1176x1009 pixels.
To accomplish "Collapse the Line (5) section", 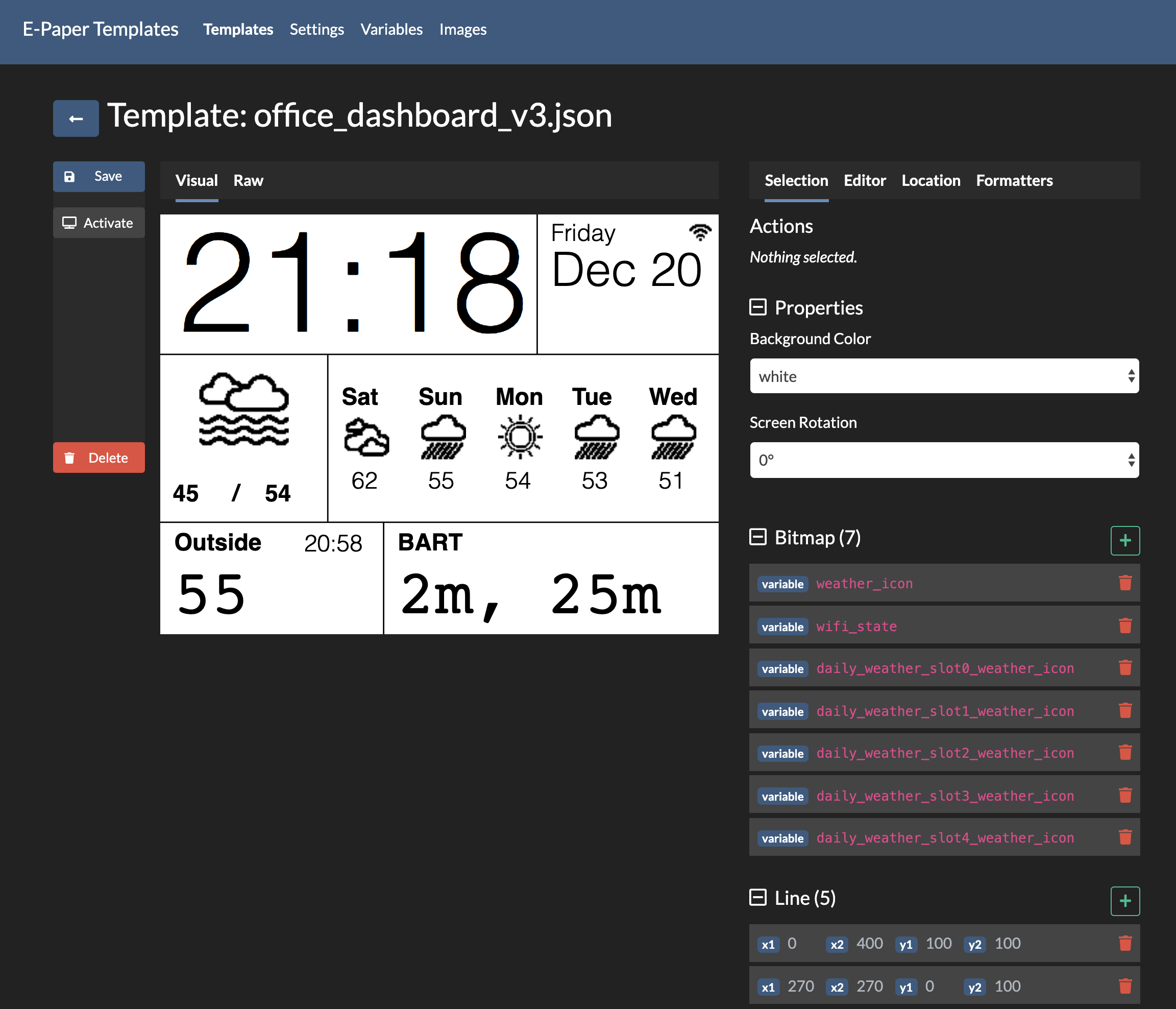I will pyautogui.click(x=757, y=898).
